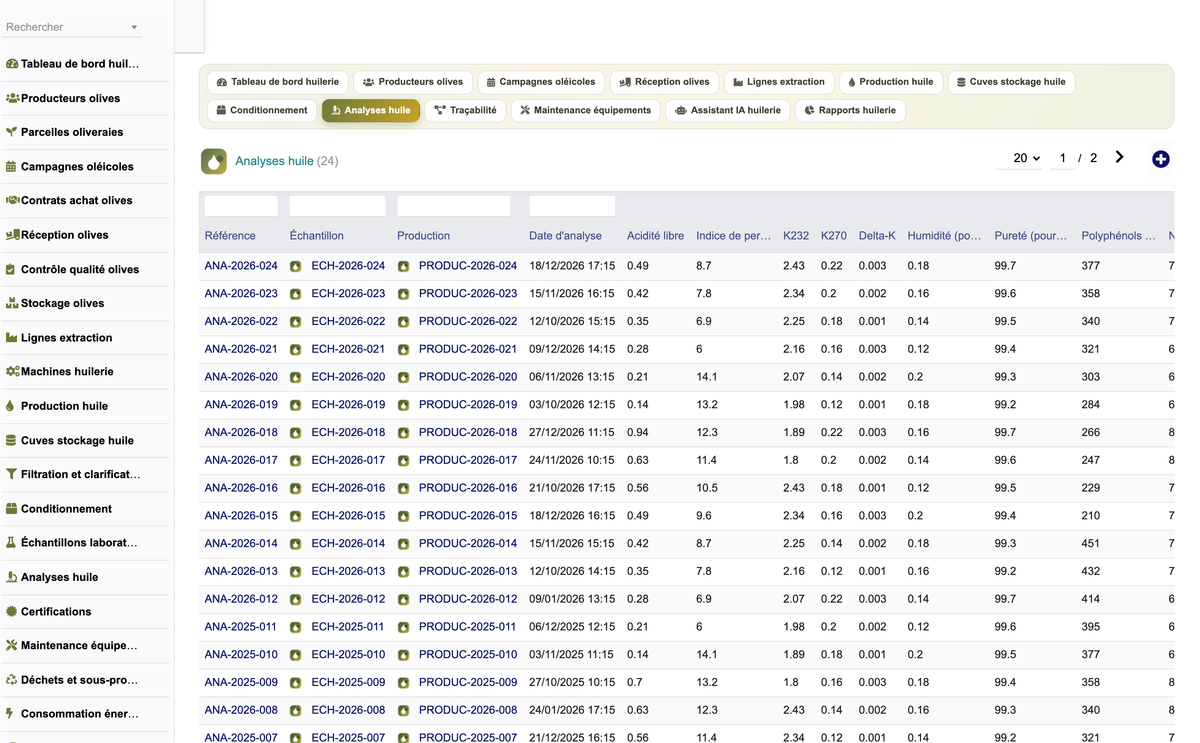Click Analyses huile list title

[274, 161]
